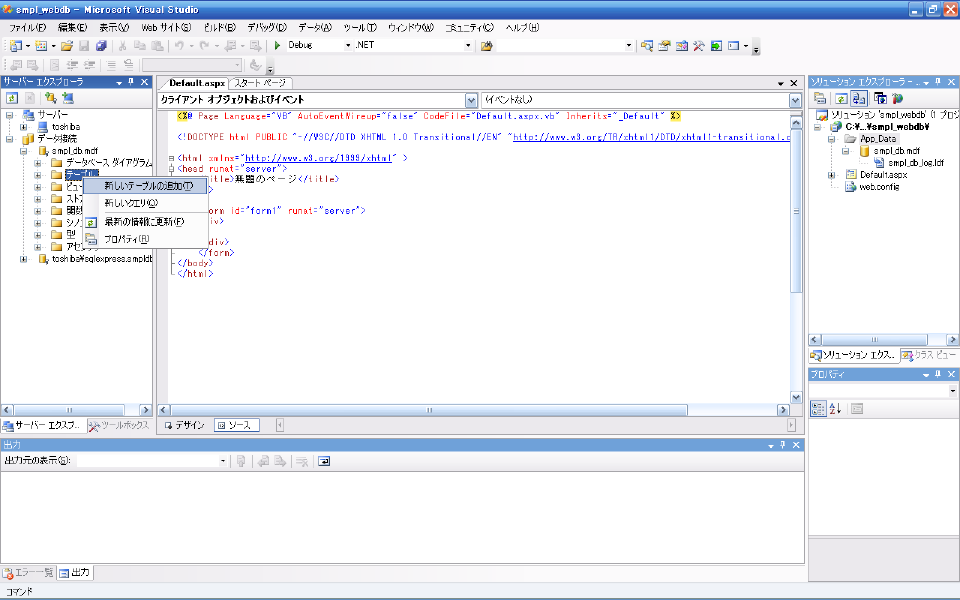The width and height of the screenshot is (960, 600).
Task: Select web.config in Solution Explorer
Action: coord(879,187)
